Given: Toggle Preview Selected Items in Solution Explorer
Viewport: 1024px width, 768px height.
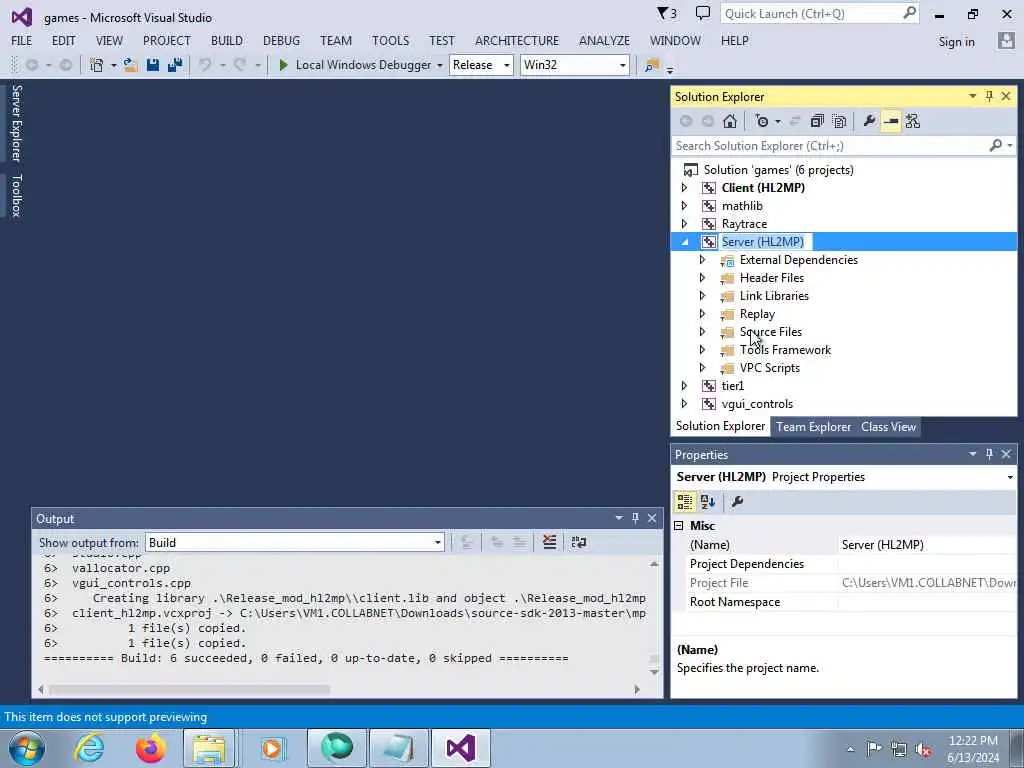Looking at the screenshot, I should [x=891, y=121].
